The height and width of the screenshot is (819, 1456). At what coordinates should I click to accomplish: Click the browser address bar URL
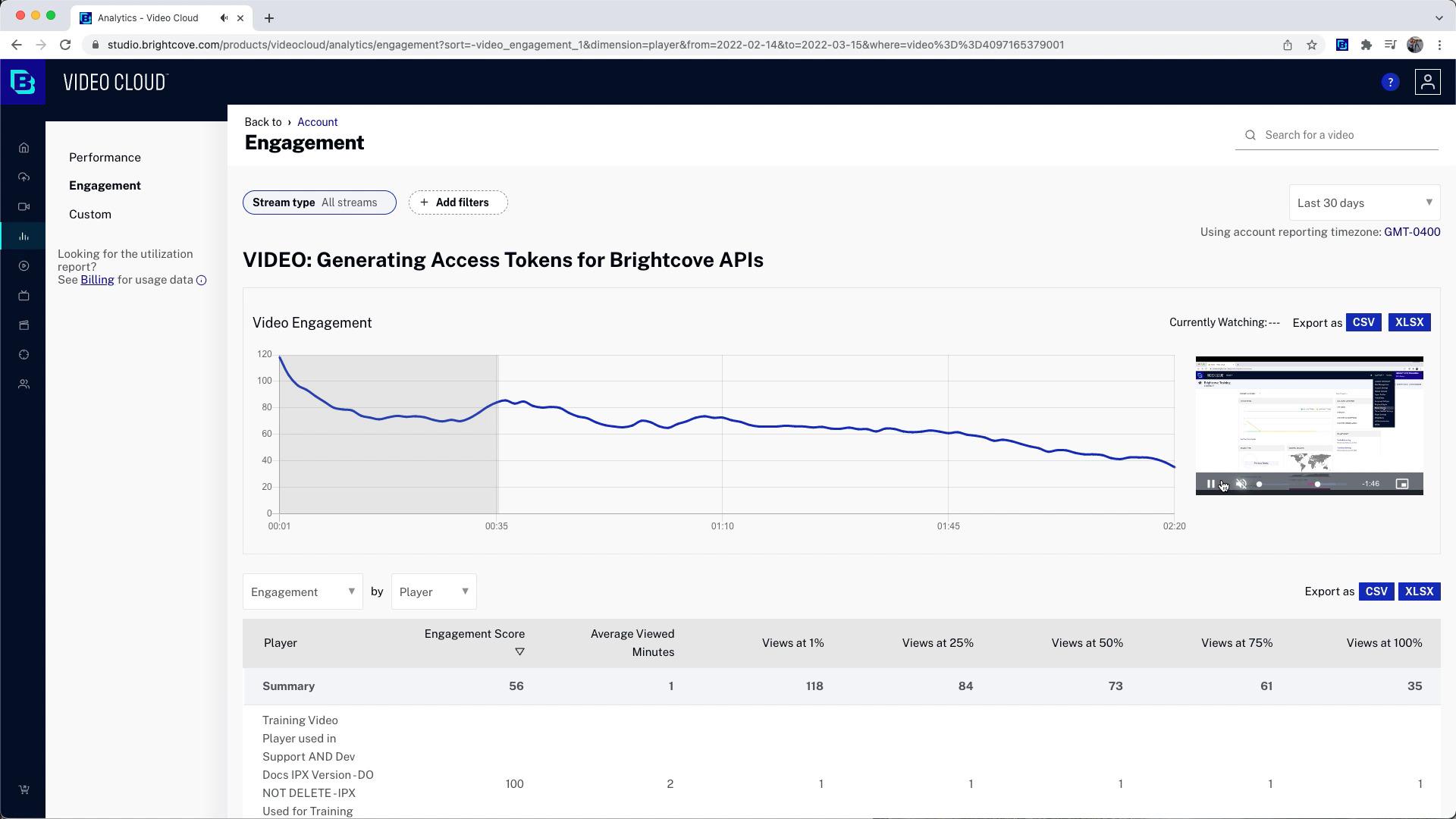(x=585, y=45)
